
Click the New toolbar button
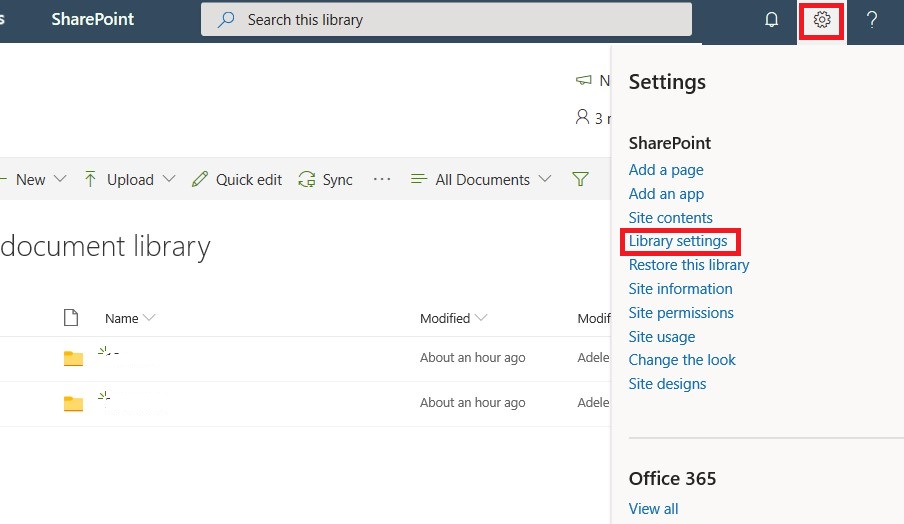(x=31, y=180)
